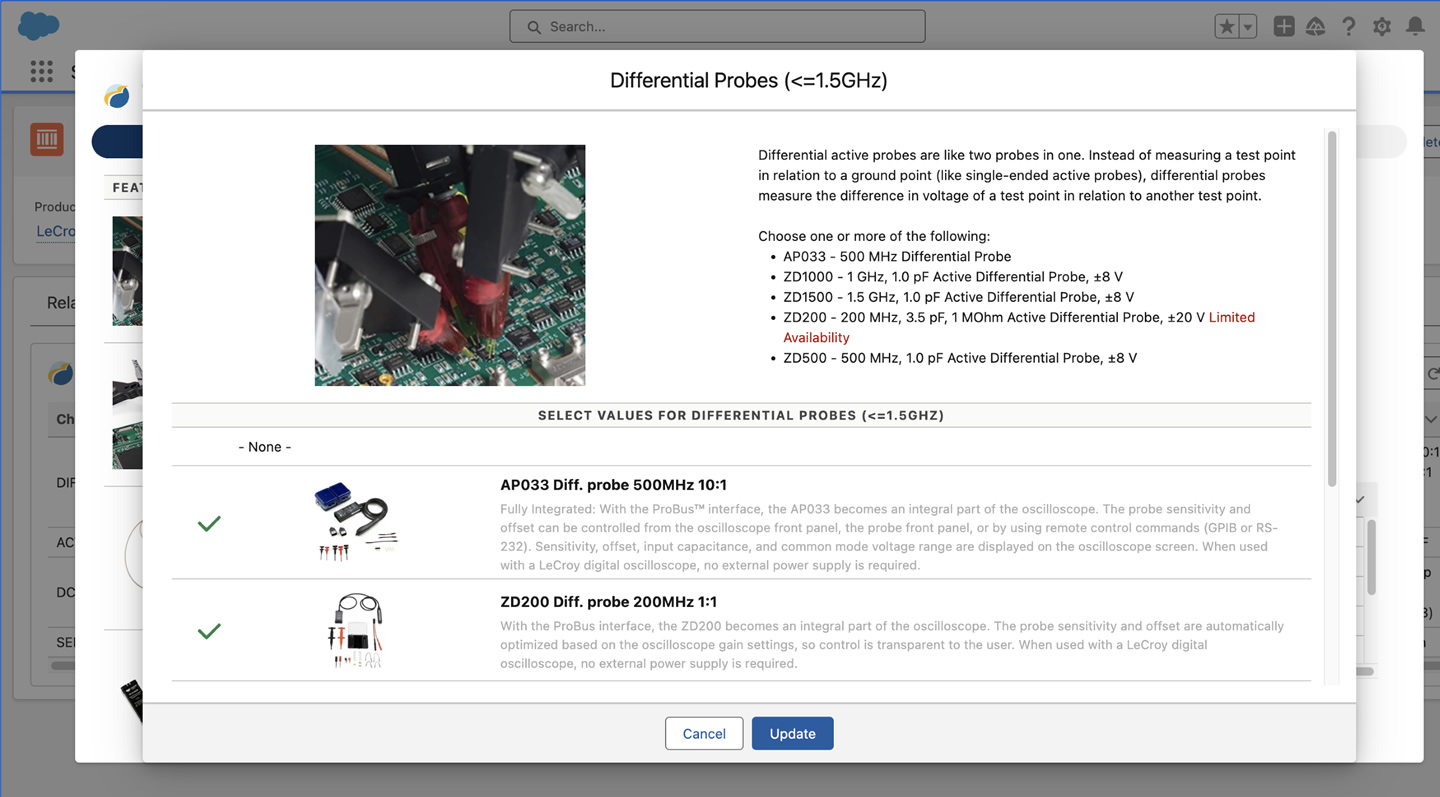Click the AP033 Diff. probe 500MHz 10:1 title
The width and height of the screenshot is (1440, 797).
pyautogui.click(x=613, y=485)
